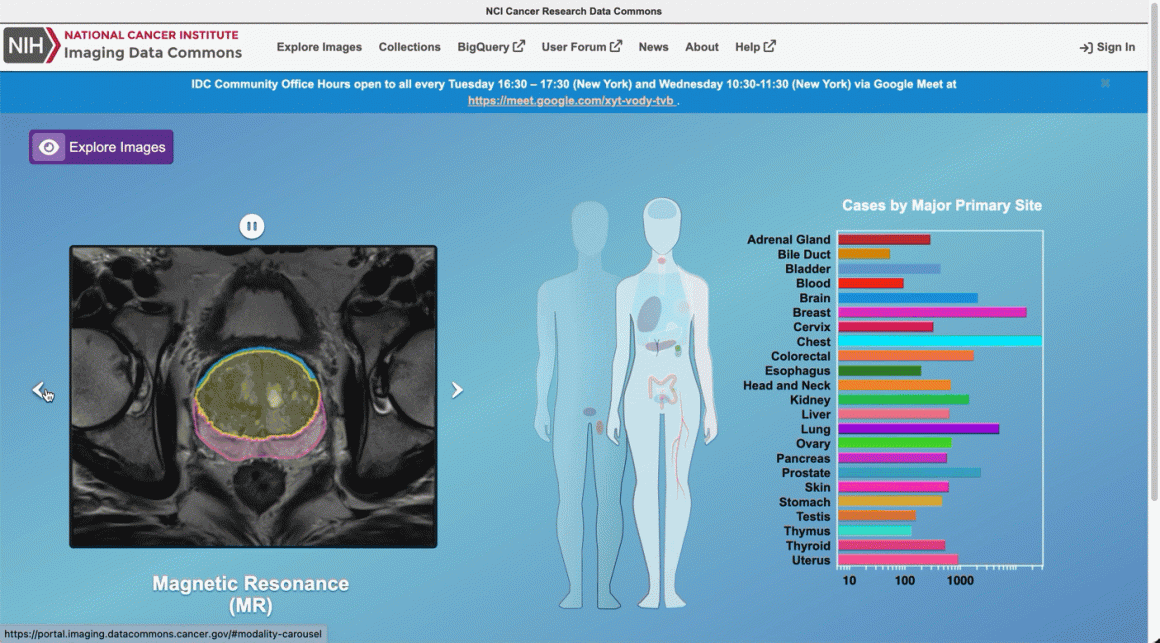Image resolution: width=1160 pixels, height=643 pixels.
Task: Open the About page
Action: pyautogui.click(x=701, y=47)
